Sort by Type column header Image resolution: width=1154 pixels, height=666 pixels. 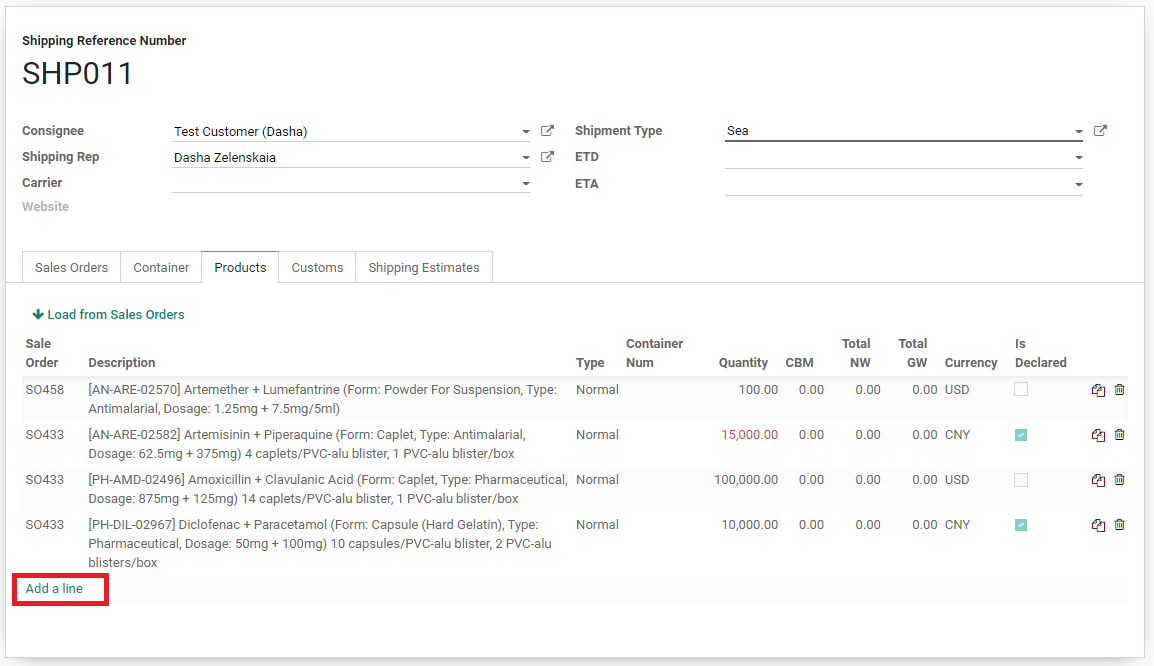(590, 363)
